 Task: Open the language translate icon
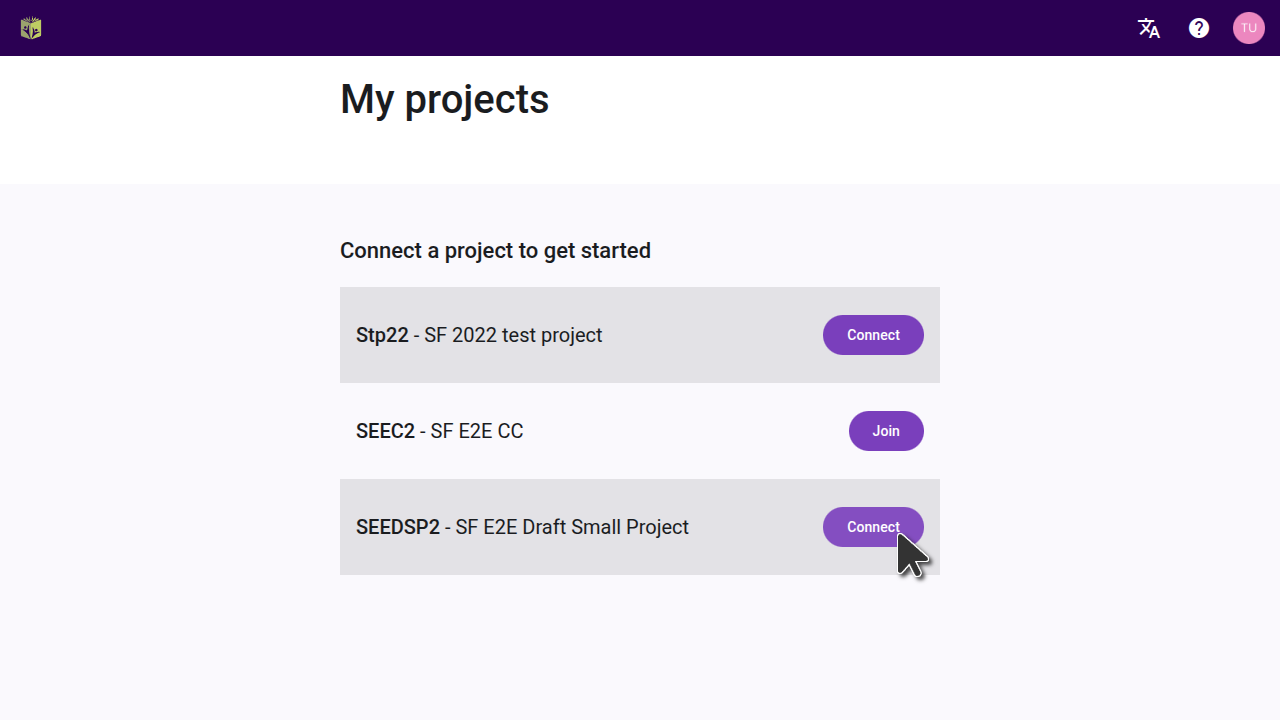coord(1149,28)
